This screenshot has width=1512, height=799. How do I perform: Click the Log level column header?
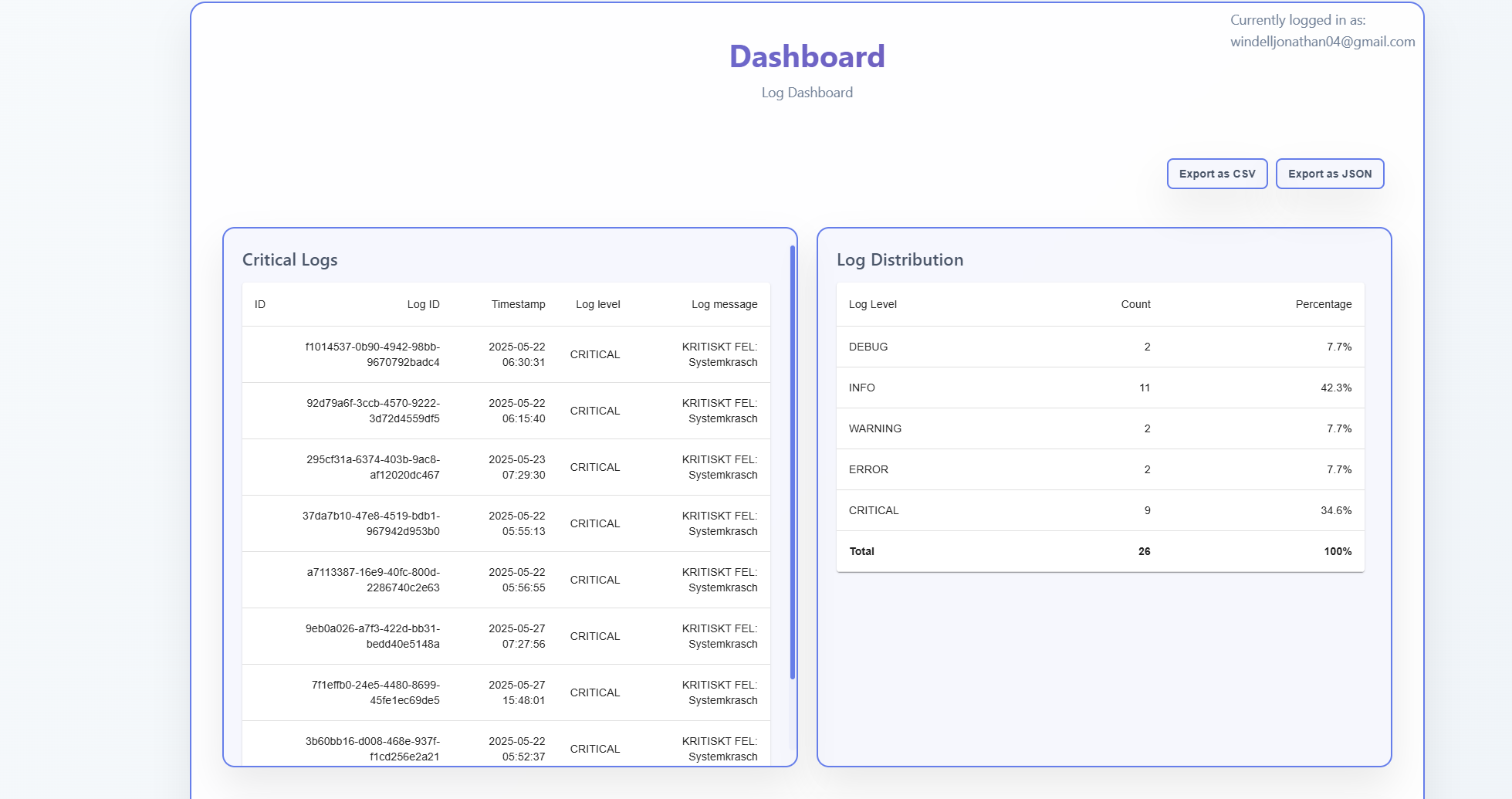[x=597, y=304]
